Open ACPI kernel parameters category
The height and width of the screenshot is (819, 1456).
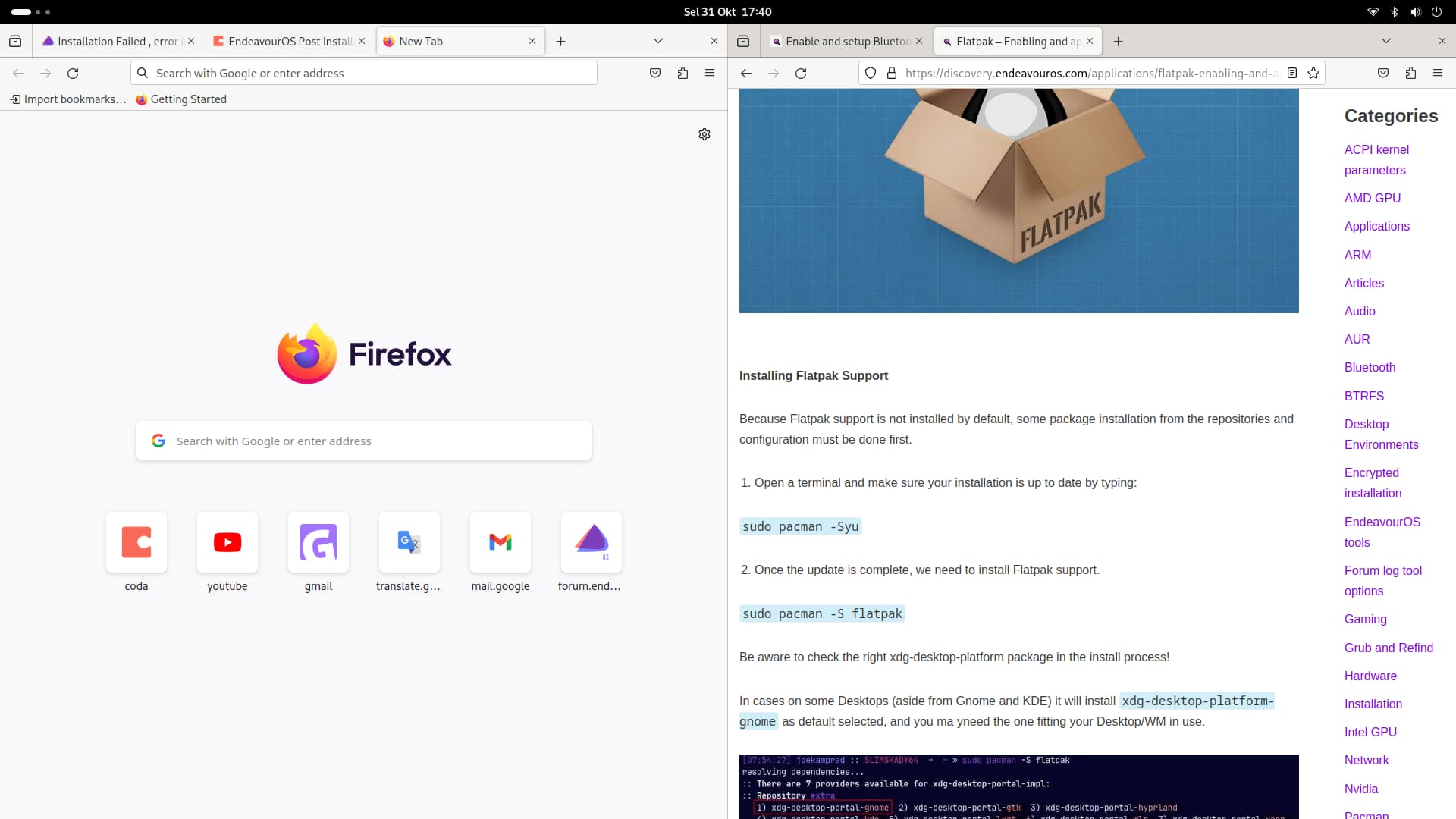(1376, 160)
